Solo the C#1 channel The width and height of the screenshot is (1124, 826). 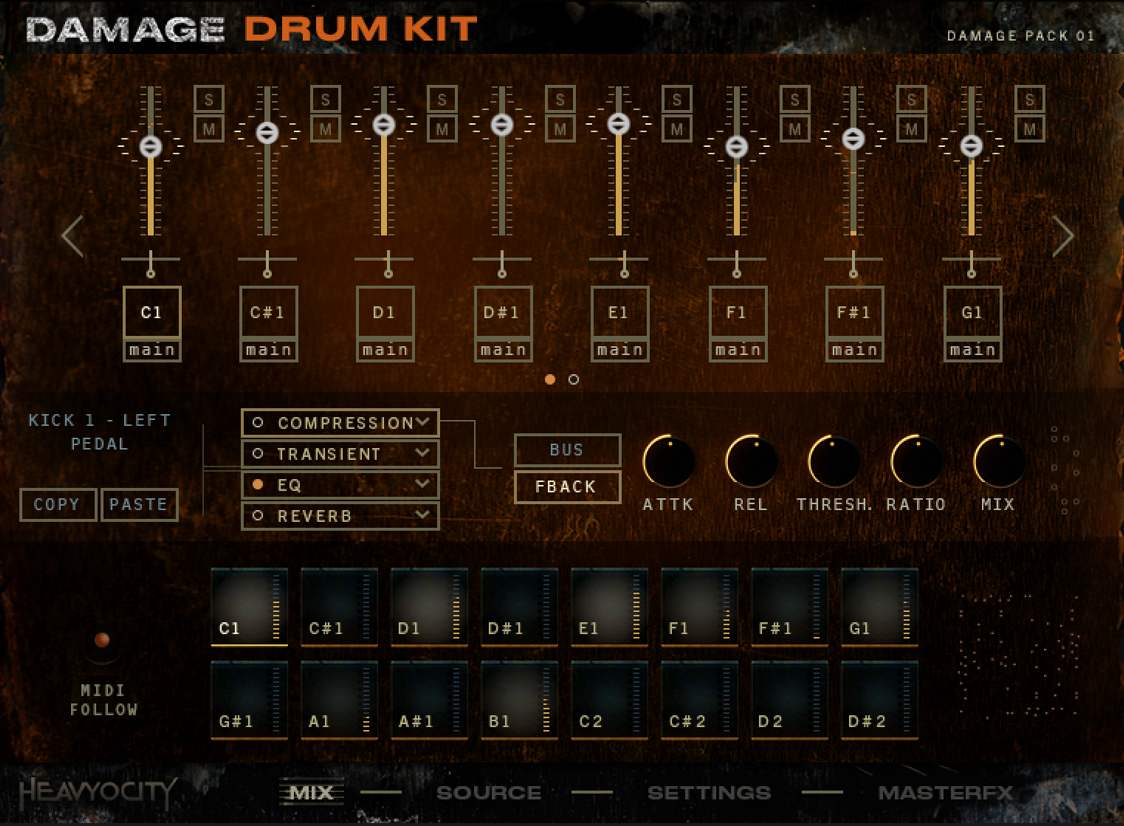pyautogui.click(x=324, y=98)
